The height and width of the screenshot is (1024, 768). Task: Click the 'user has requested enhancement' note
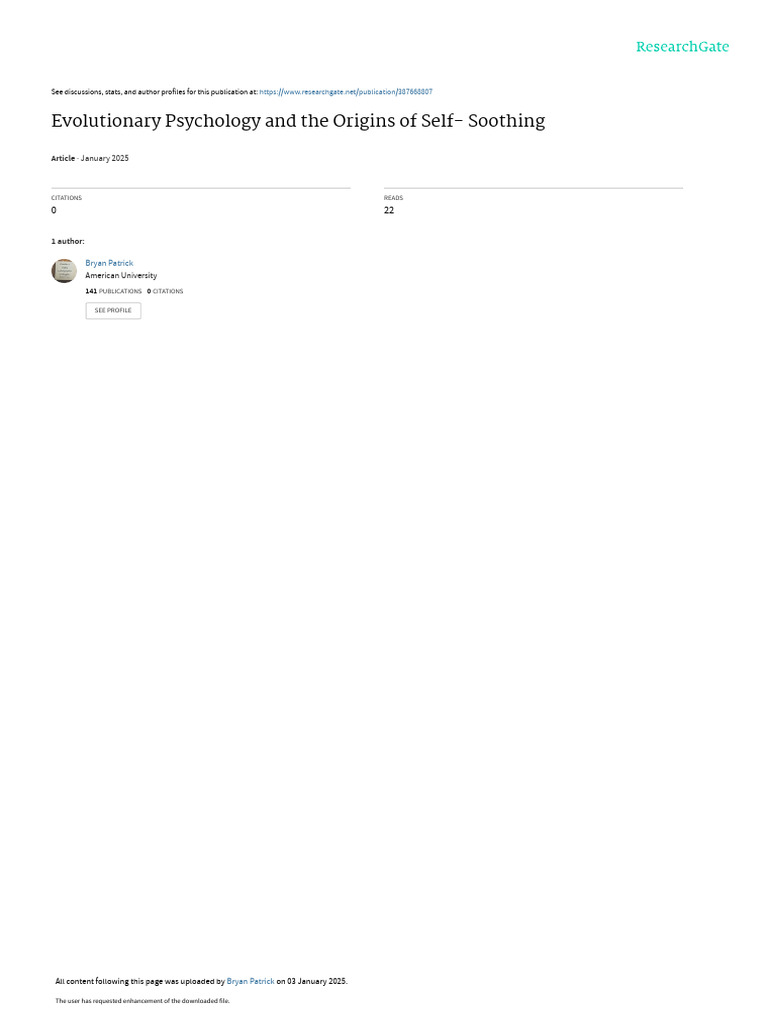coord(142,1000)
